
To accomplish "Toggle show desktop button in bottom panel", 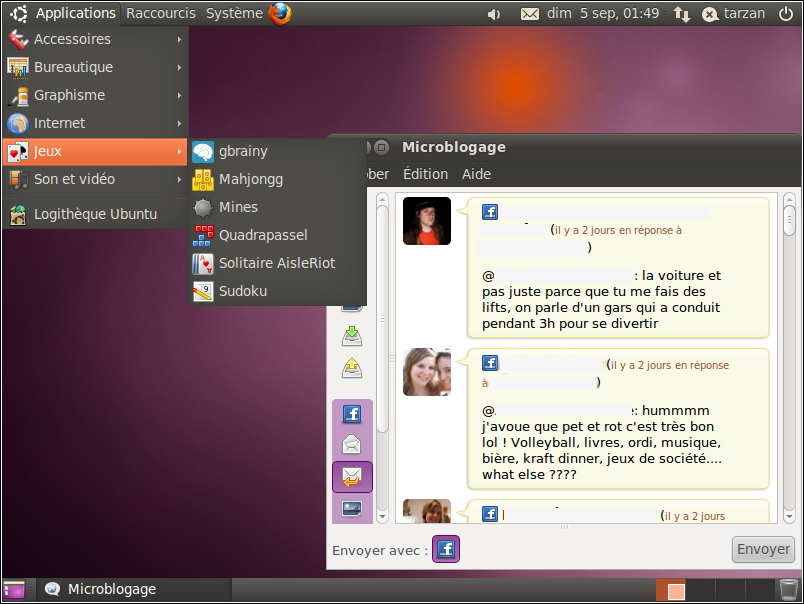I will pyautogui.click(x=14, y=590).
